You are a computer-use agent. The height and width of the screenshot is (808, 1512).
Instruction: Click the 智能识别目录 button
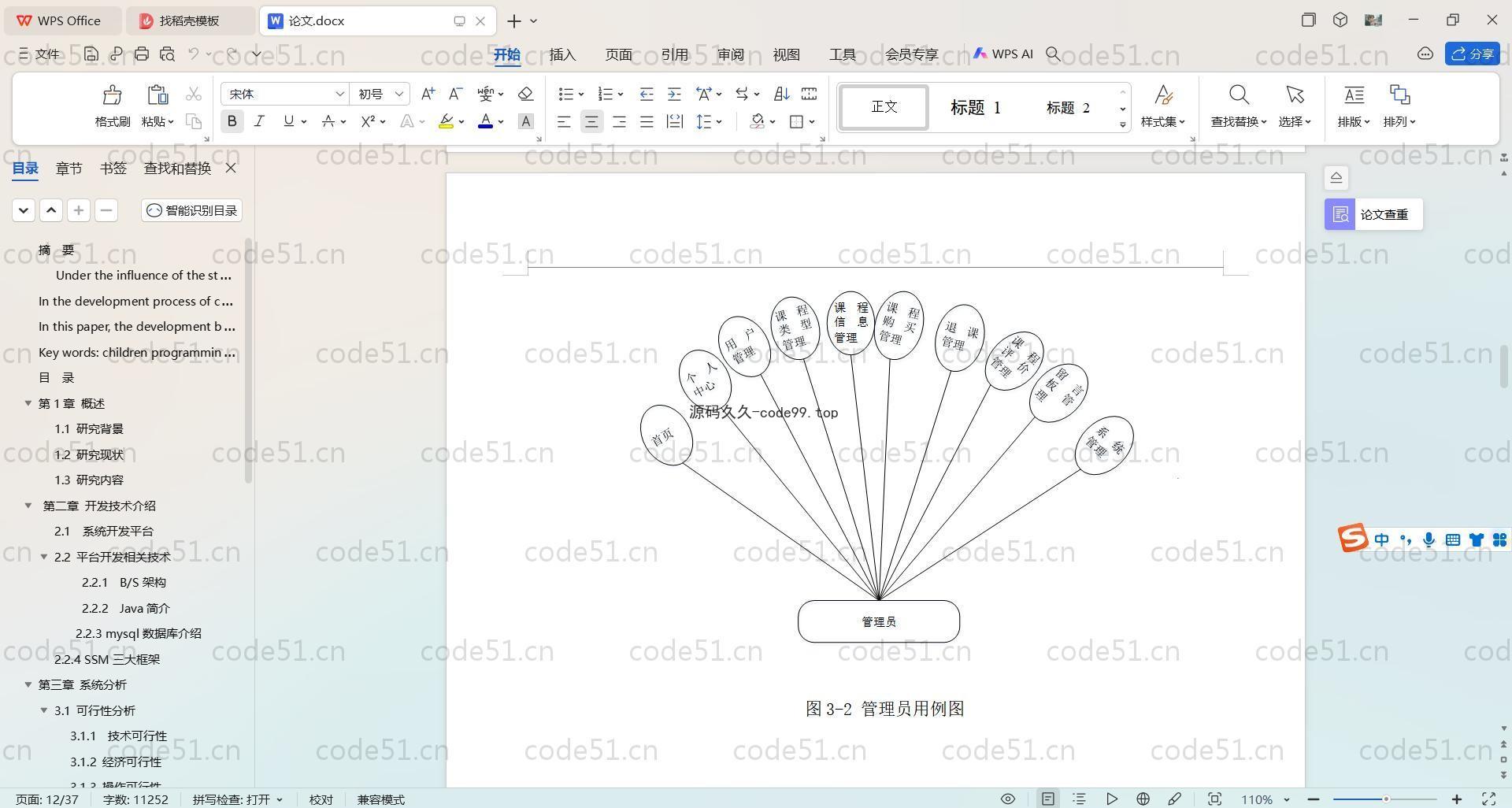(192, 210)
